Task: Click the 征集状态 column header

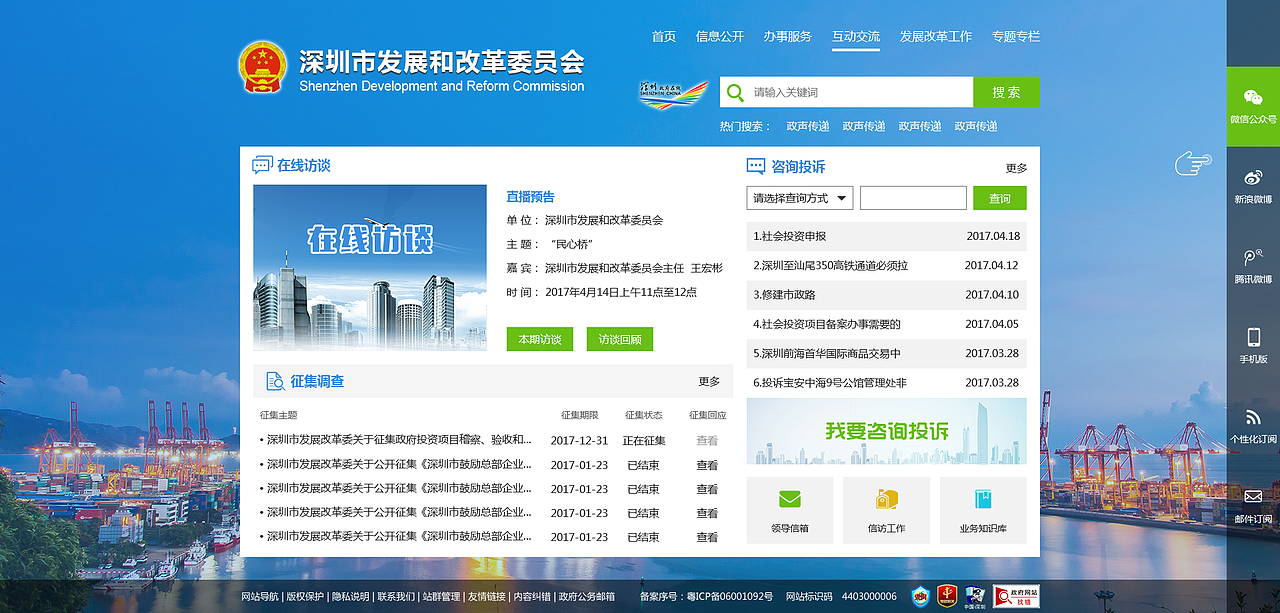Action: tap(643, 415)
